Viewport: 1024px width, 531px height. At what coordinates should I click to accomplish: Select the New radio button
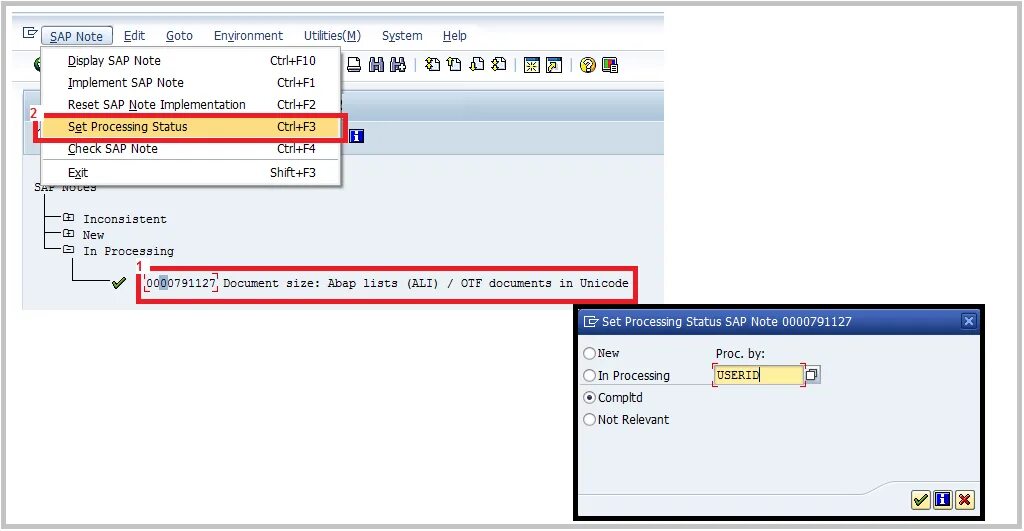tap(589, 353)
